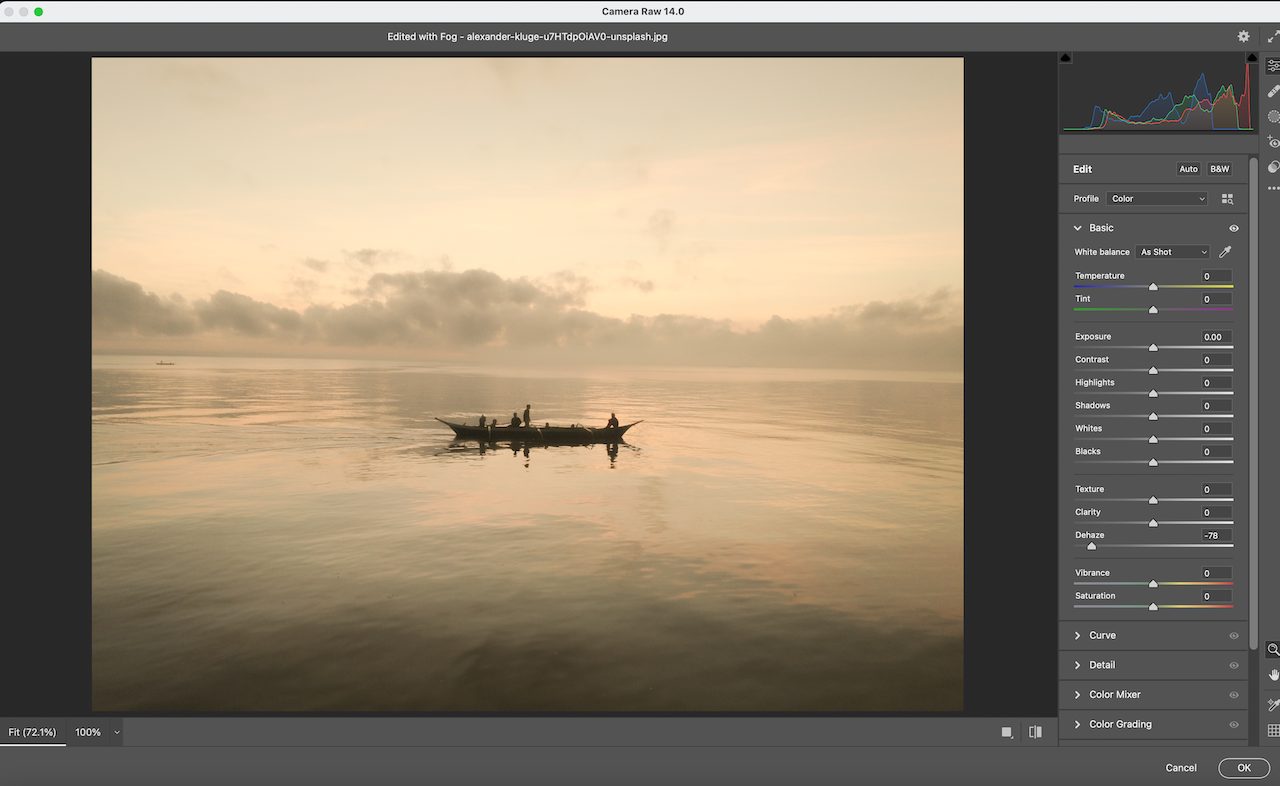Expand the Color Mixer panel
Viewport: 1280px width, 786px height.
tap(1077, 695)
